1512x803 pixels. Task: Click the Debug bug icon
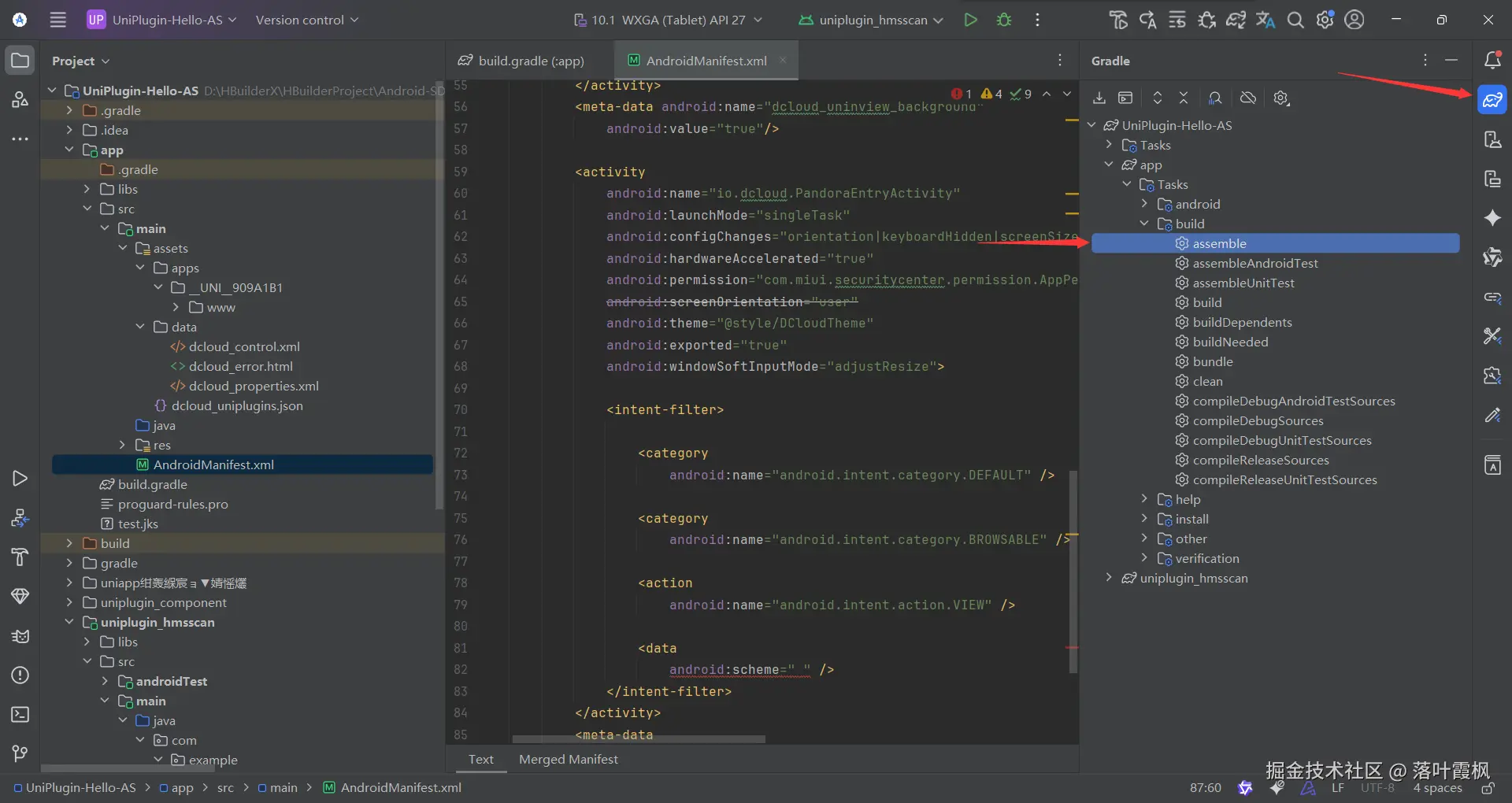tap(1004, 20)
